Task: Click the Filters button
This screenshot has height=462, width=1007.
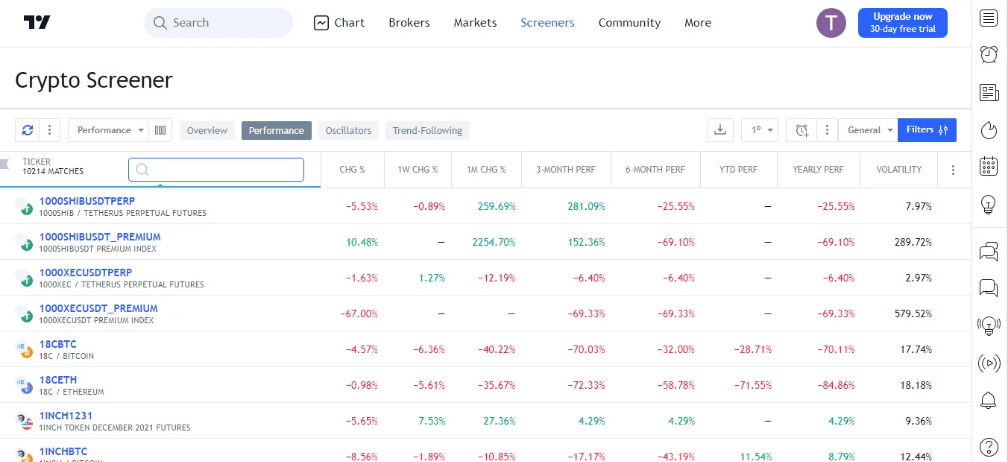Action: coord(927,130)
